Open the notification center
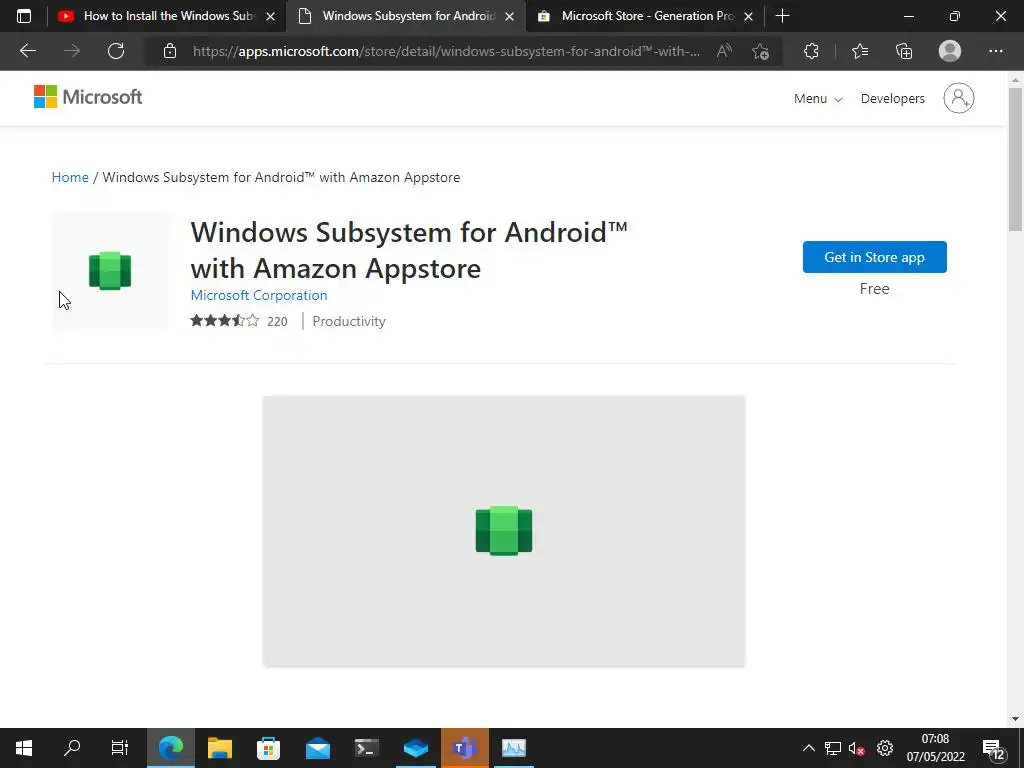The width and height of the screenshot is (1024, 768). (x=994, y=749)
